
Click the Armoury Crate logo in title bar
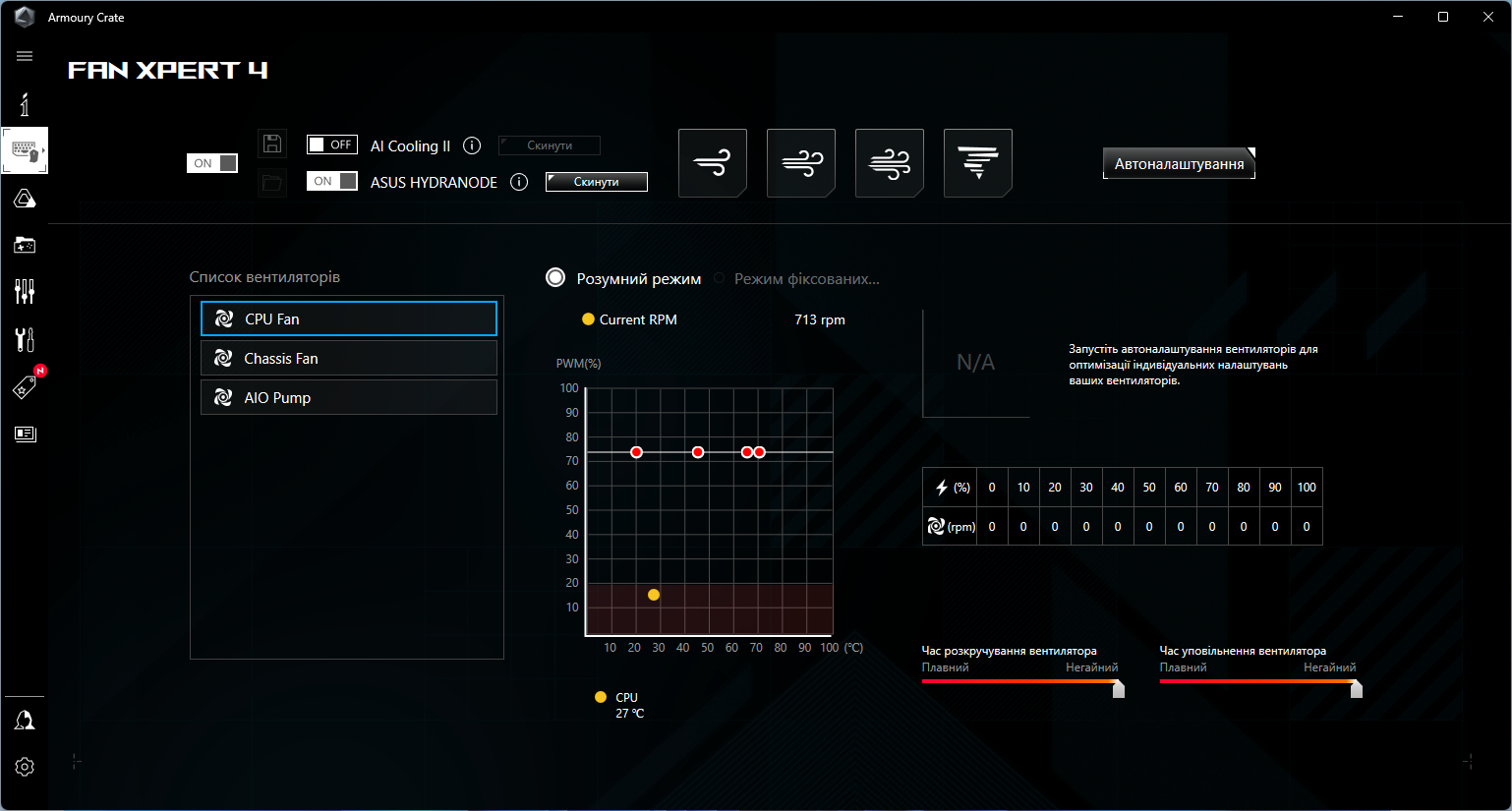(x=25, y=17)
